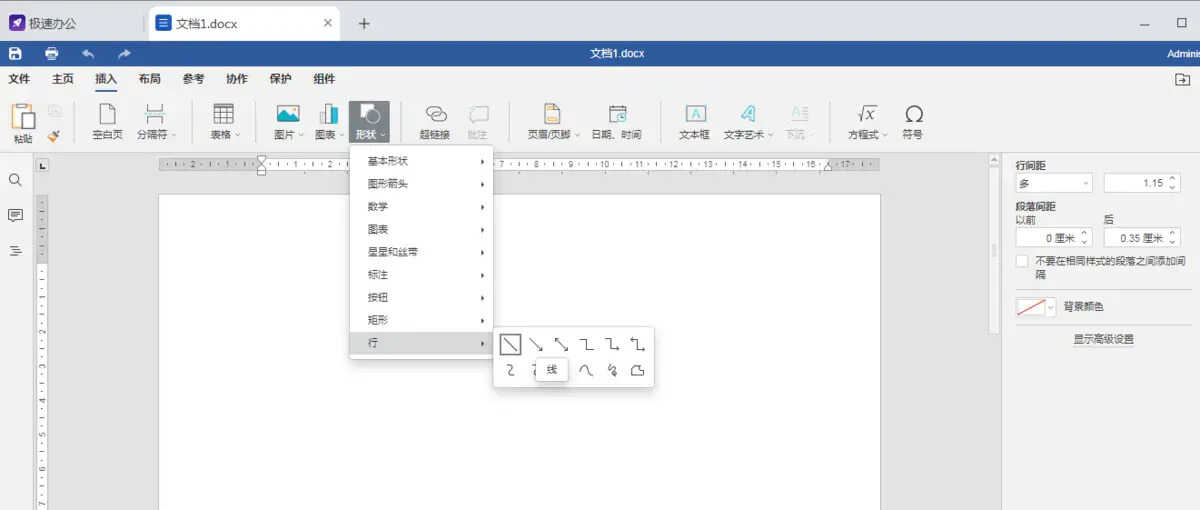Switch to the 组件 plugins tab
This screenshot has width=1200, height=510.
pyautogui.click(x=324, y=79)
